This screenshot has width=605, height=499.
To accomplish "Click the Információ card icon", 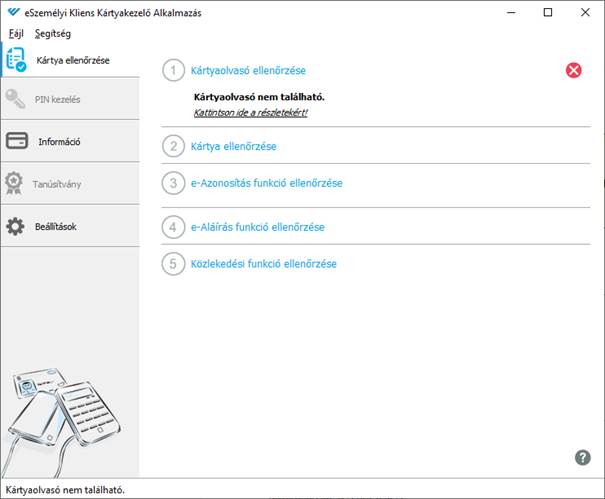I will coord(17,141).
